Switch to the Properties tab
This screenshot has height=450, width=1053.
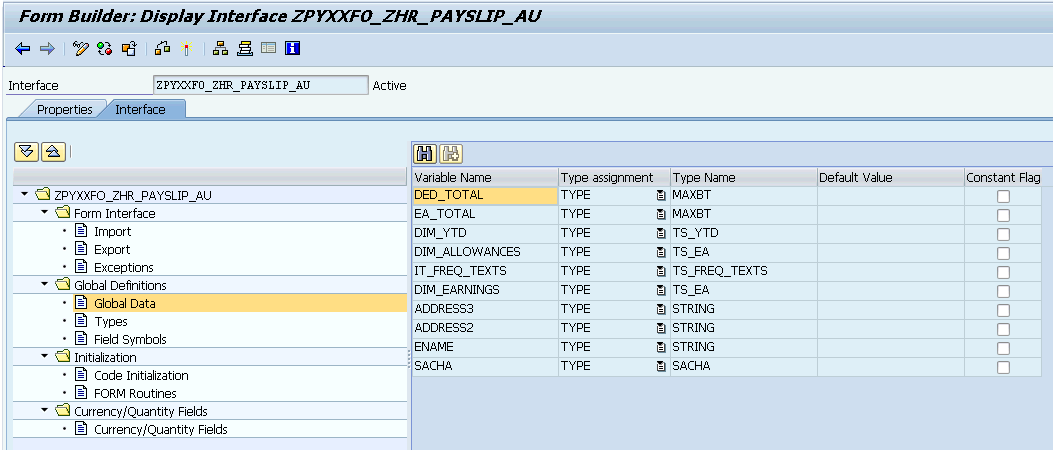click(x=64, y=109)
